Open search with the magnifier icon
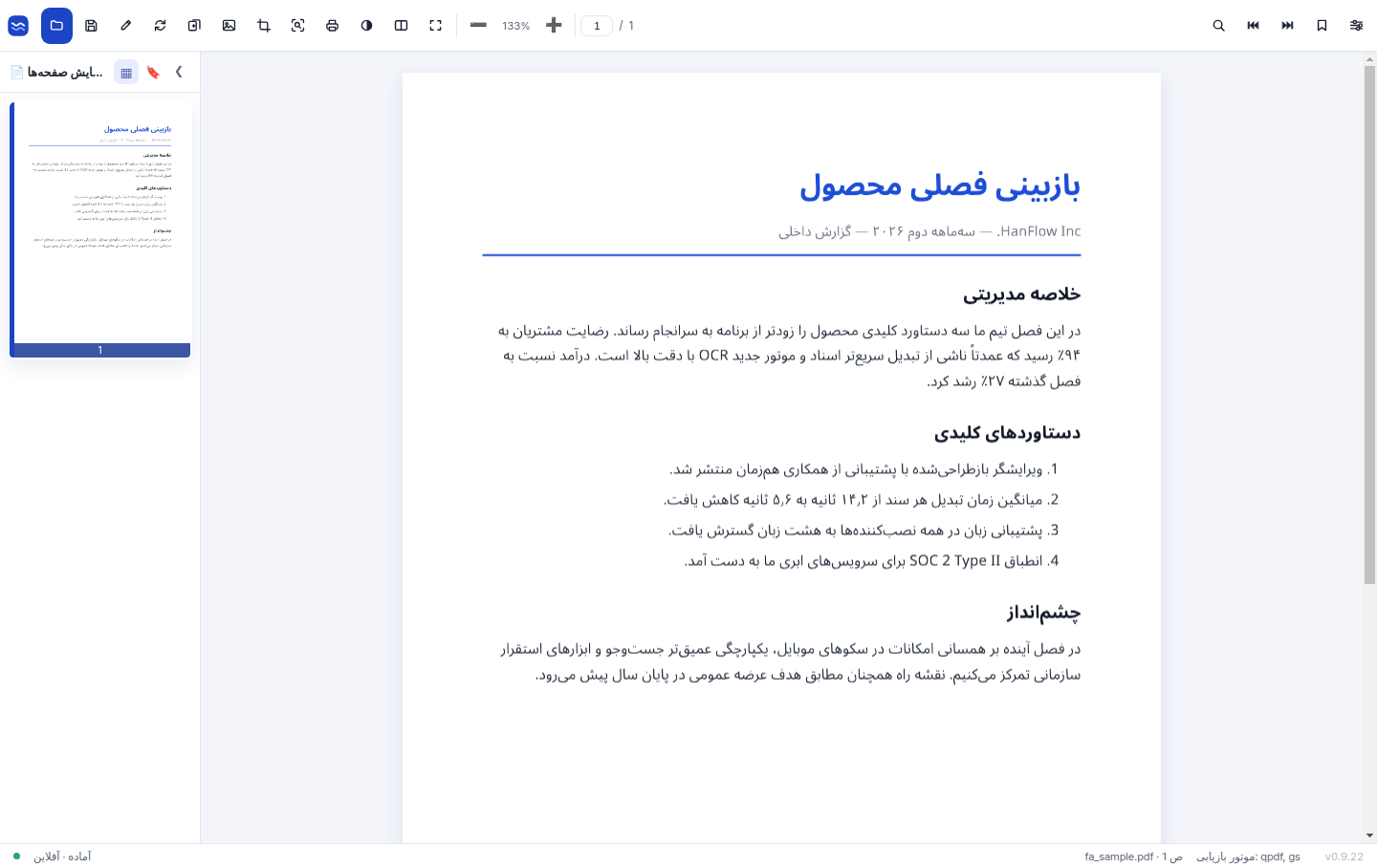The image size is (1377, 868). [1218, 26]
